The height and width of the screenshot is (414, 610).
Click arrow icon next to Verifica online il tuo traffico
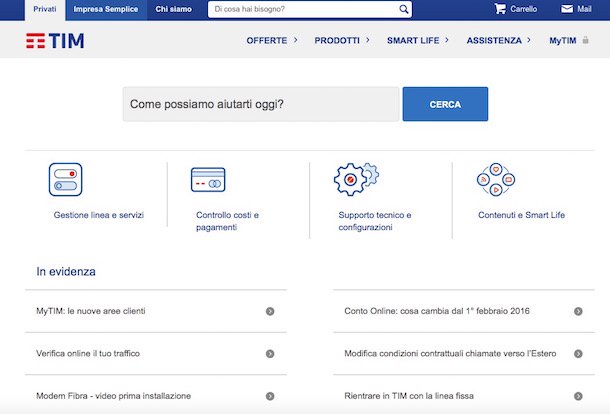tap(270, 354)
